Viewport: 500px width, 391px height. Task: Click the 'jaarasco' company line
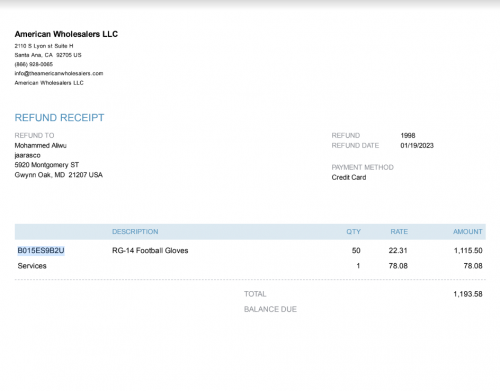pos(27,155)
